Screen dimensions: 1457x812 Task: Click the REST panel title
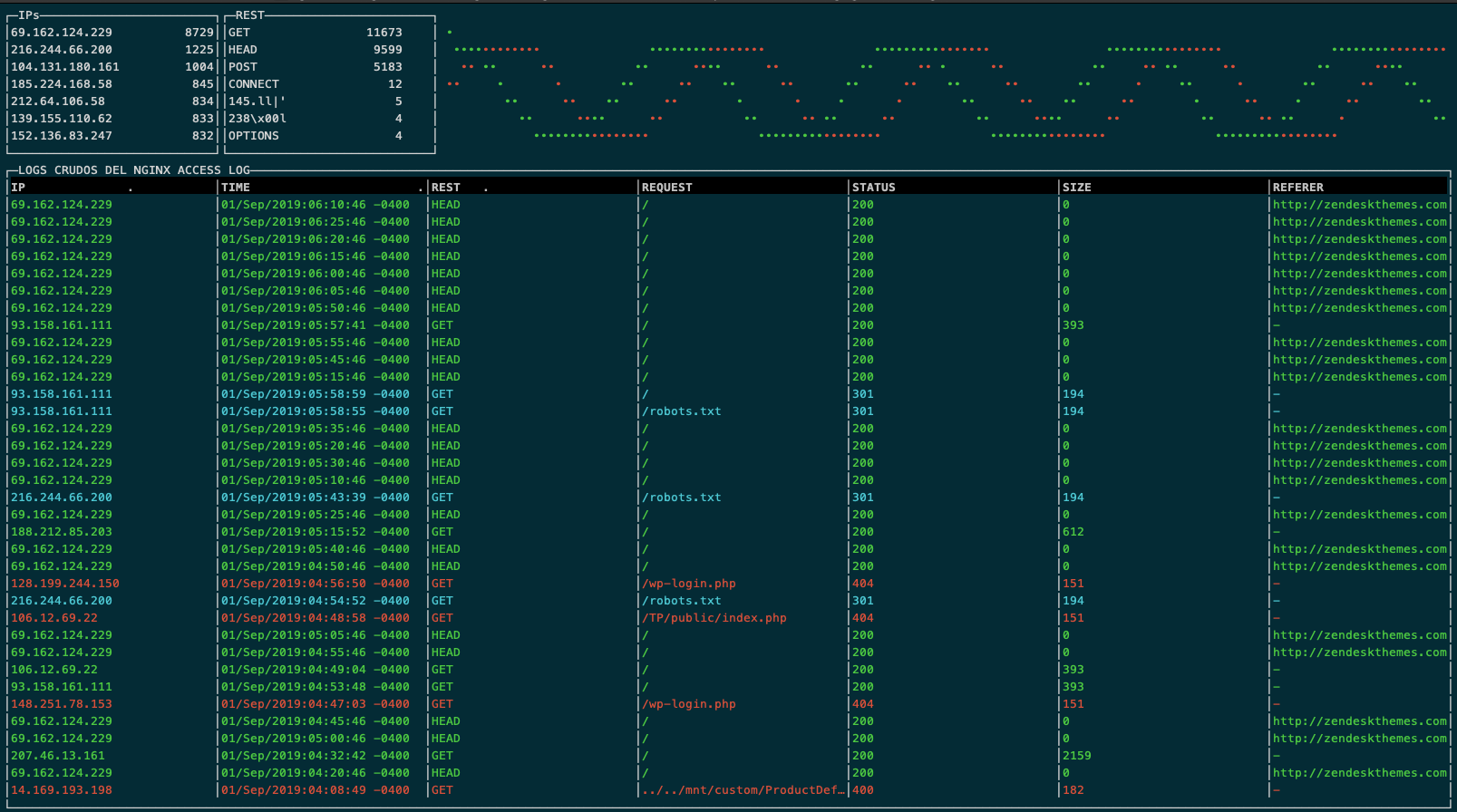tap(250, 14)
